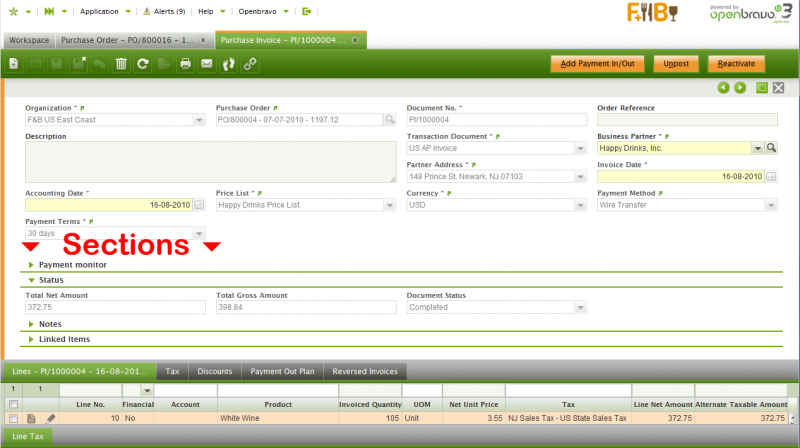Viewport: 800px width, 448px height.
Task: Expand the Payment monitor section
Action: point(32,265)
